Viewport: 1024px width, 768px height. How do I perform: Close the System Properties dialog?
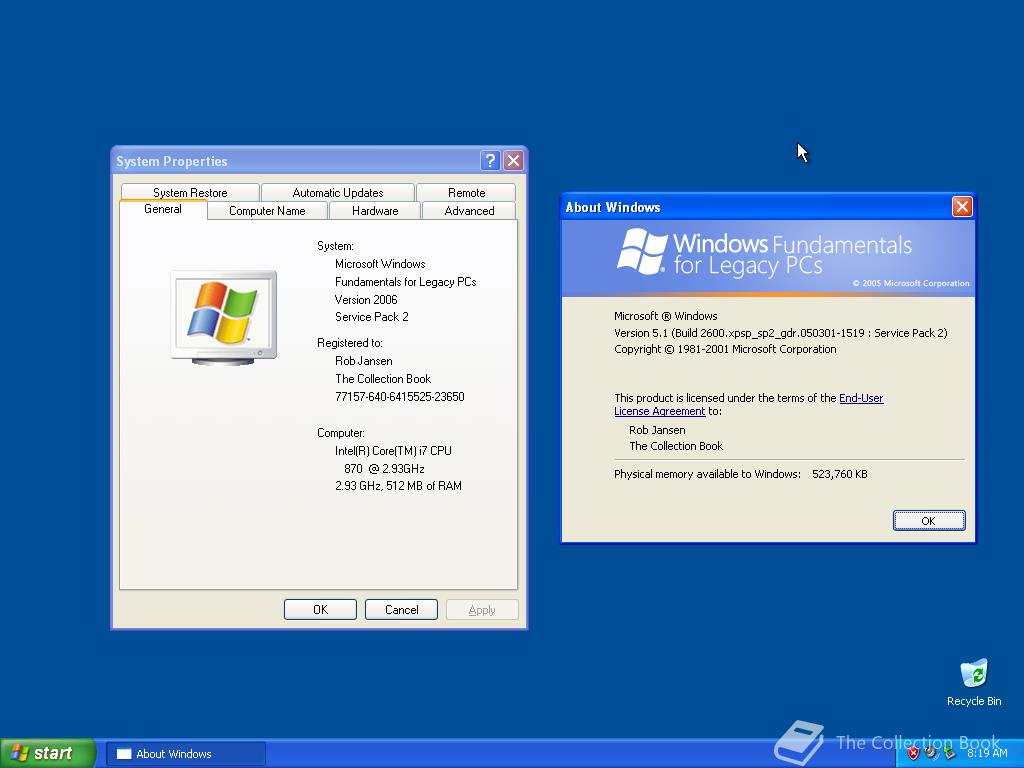click(x=513, y=161)
